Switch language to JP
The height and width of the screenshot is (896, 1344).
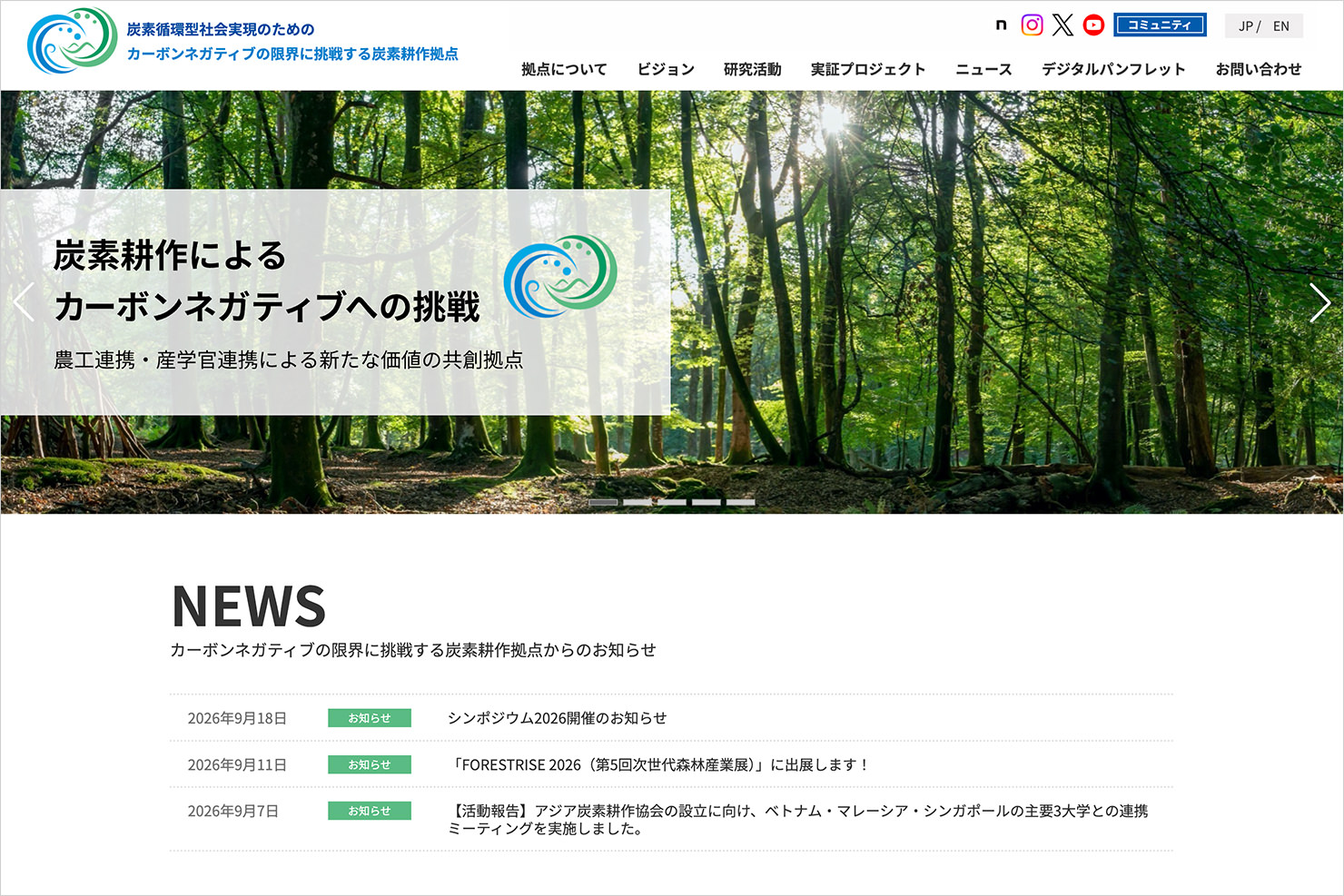pos(1245,26)
